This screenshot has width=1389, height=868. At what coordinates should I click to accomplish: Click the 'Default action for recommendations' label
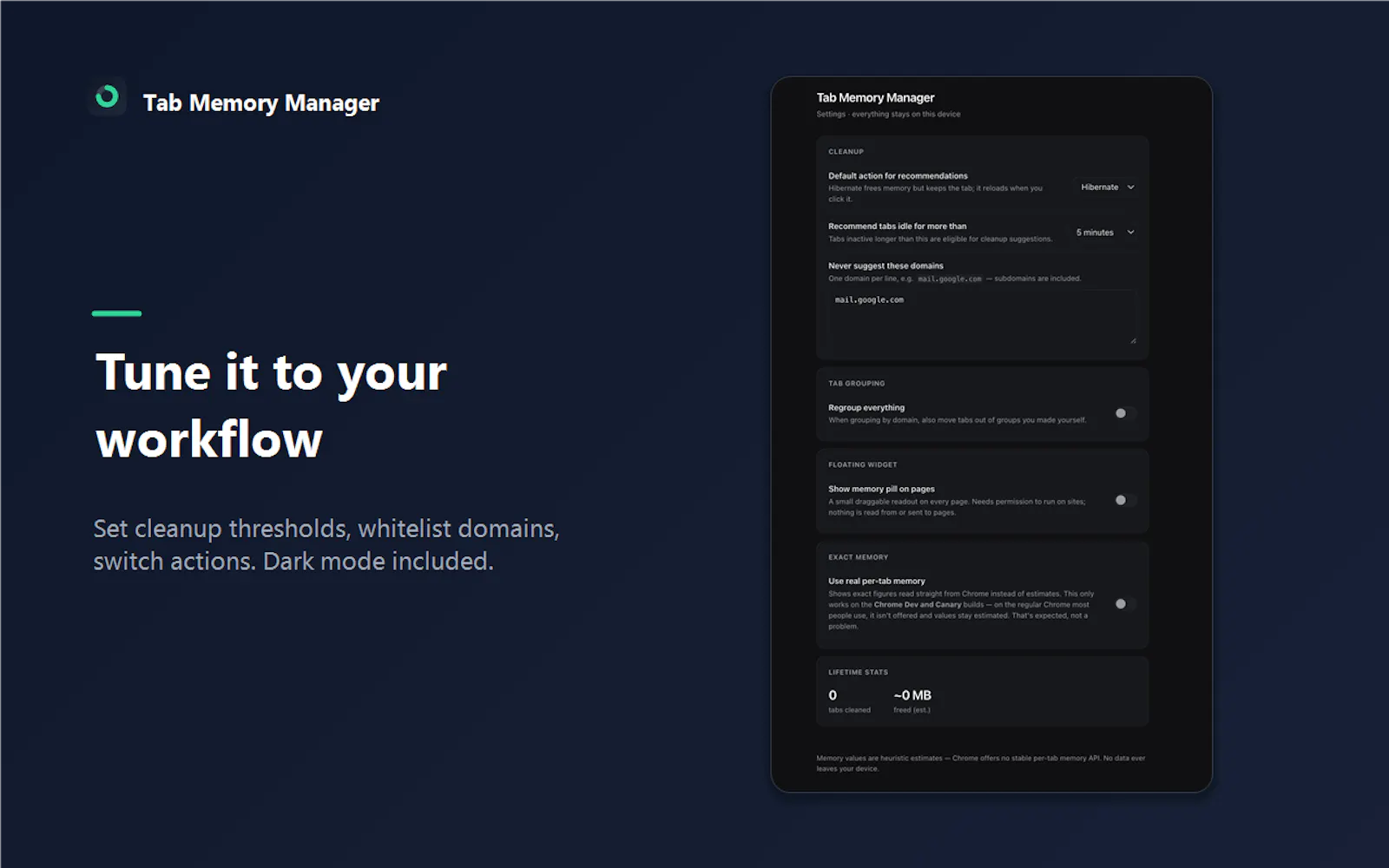pos(898,176)
